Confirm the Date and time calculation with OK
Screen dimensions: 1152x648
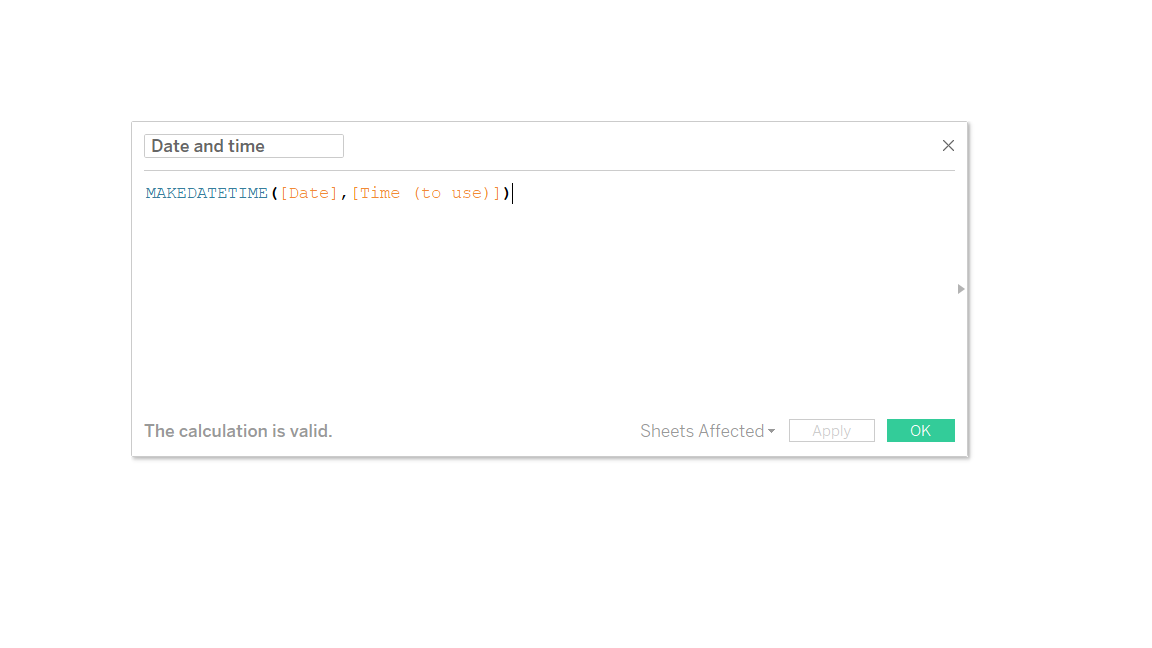[920, 430]
